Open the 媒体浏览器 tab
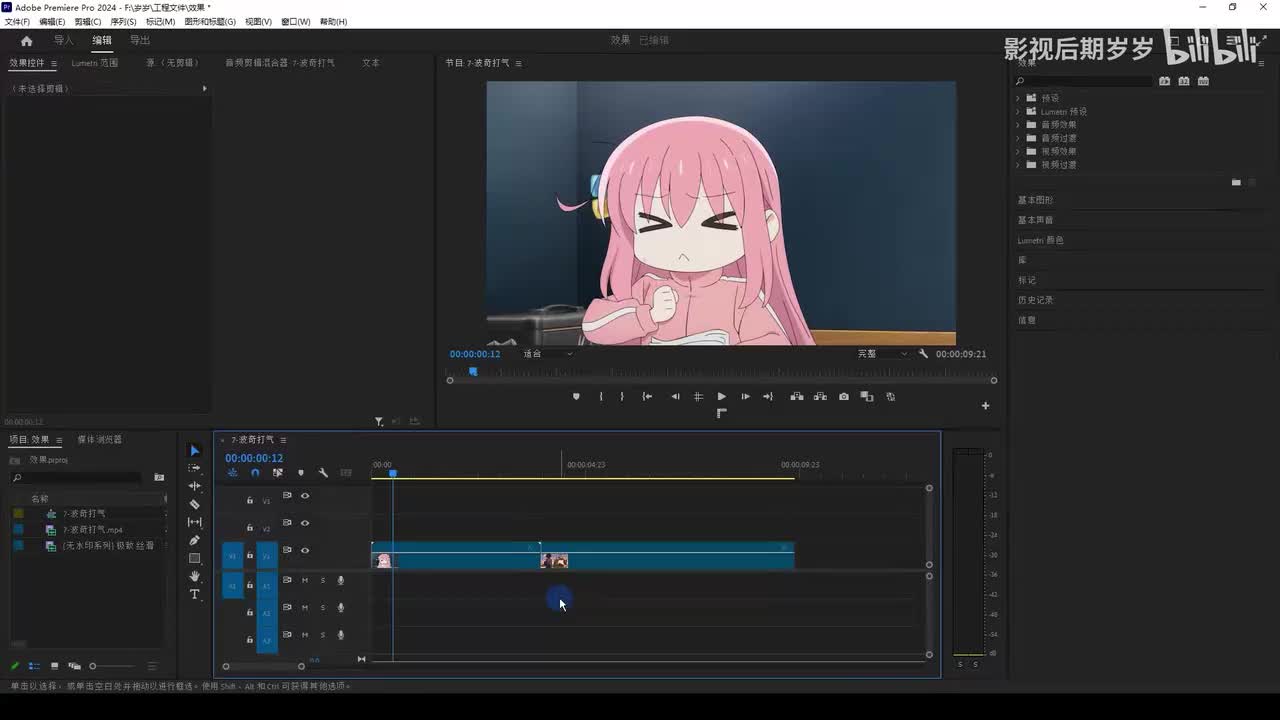This screenshot has width=1280, height=720. point(100,440)
